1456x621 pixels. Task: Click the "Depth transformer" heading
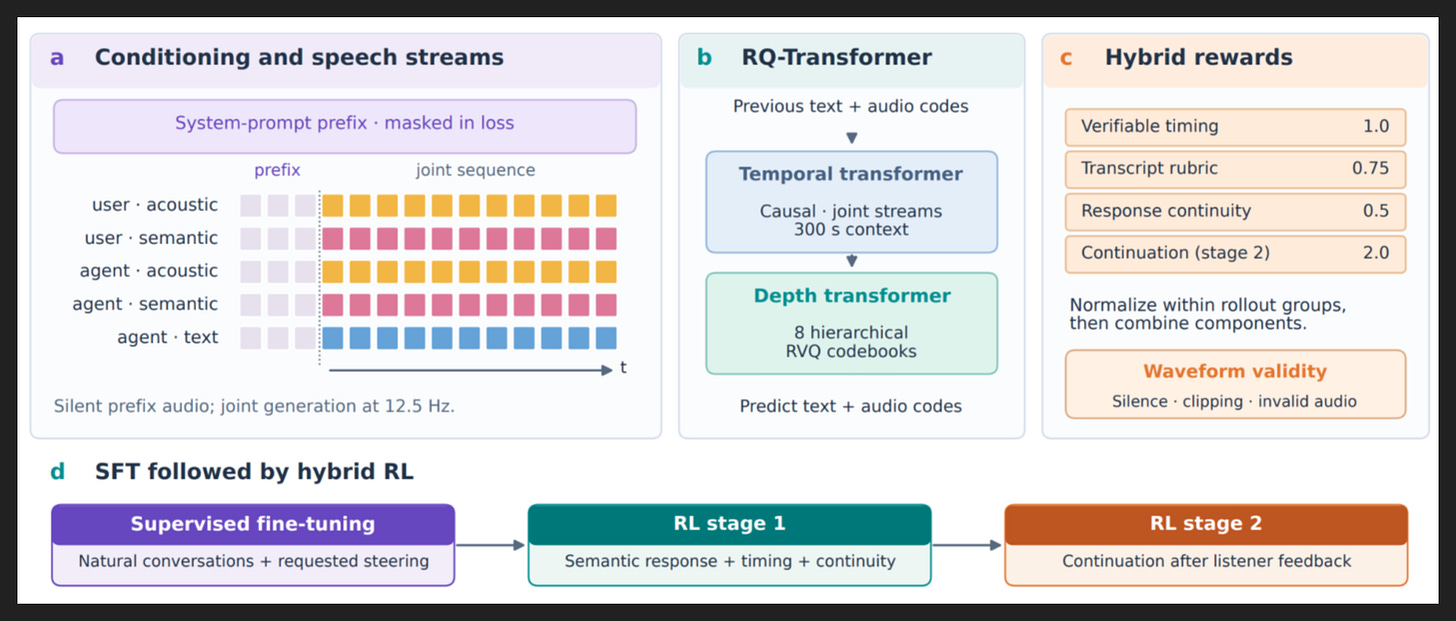[x=852, y=296]
